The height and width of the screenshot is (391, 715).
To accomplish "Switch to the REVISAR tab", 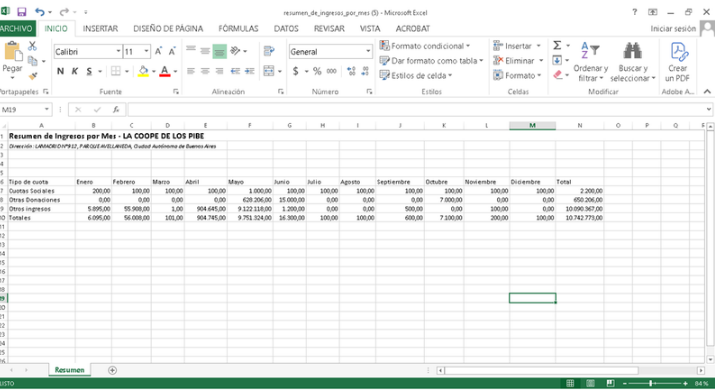I will (x=329, y=28).
